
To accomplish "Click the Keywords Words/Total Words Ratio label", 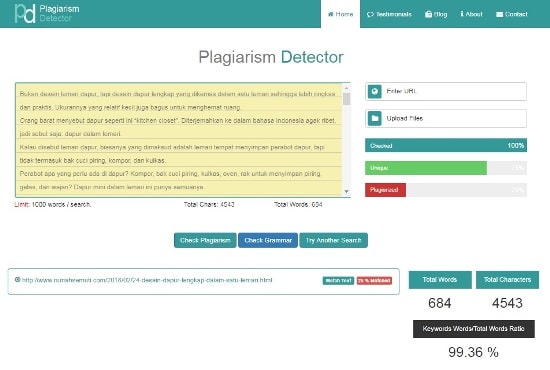I will 474,329.
